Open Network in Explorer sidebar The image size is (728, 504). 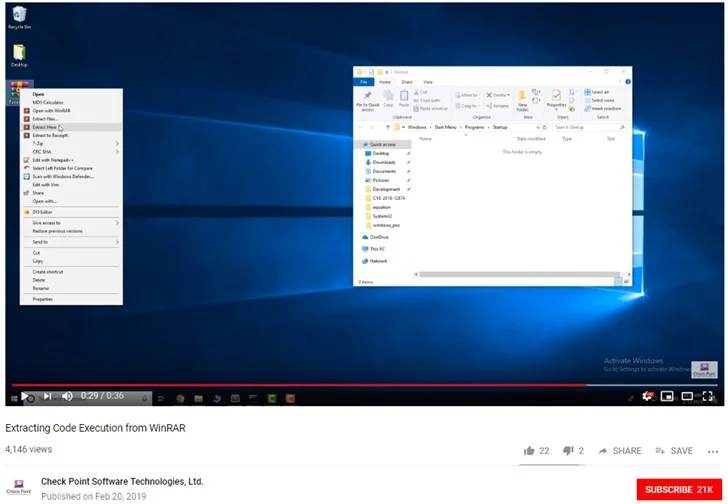(x=375, y=261)
